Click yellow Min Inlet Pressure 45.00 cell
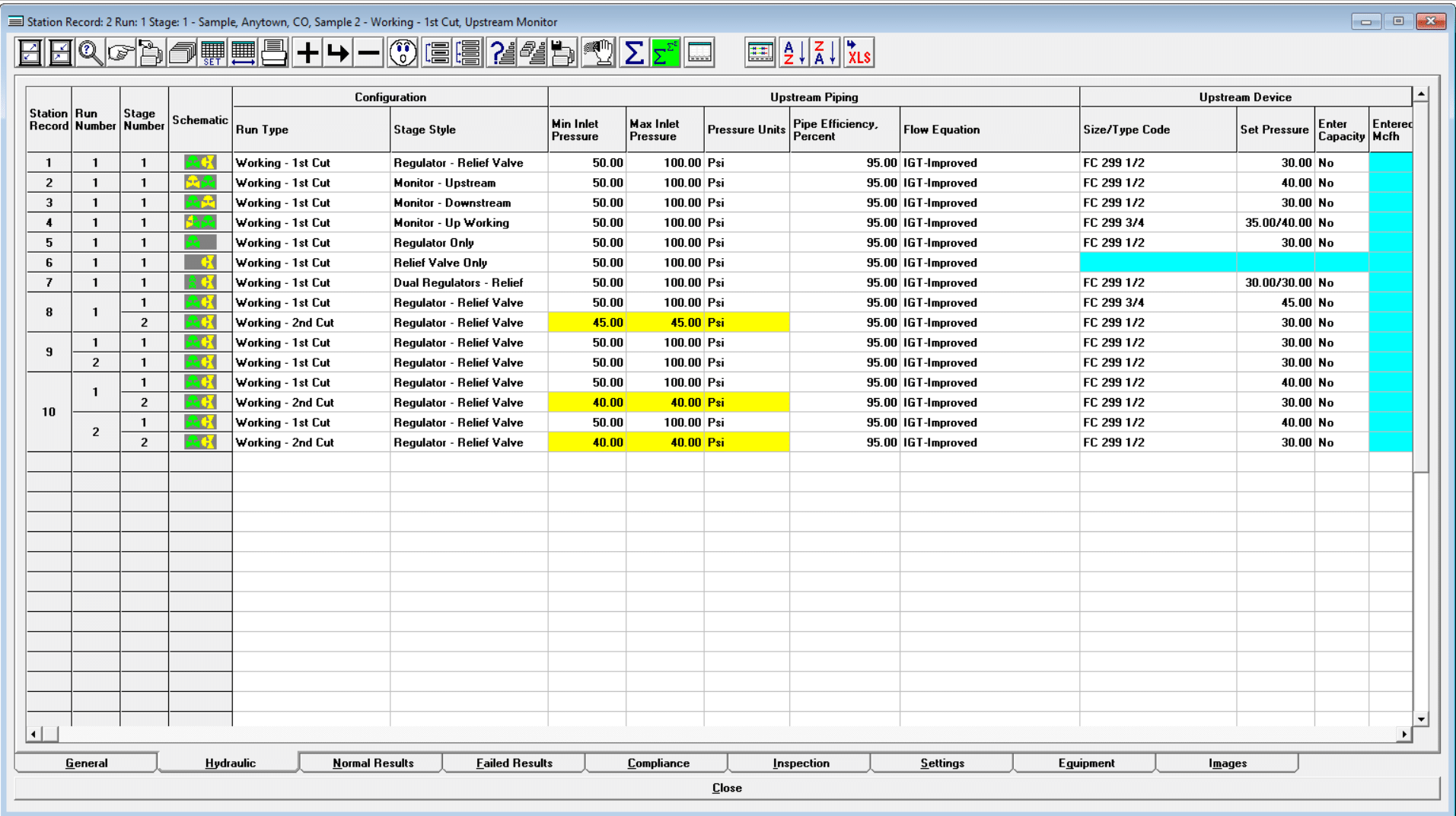1456x816 pixels. pos(587,322)
